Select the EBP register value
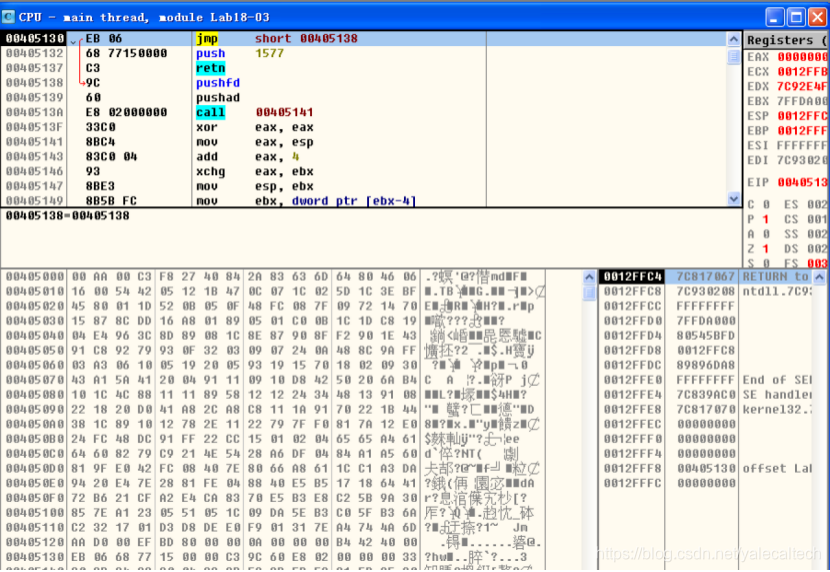This screenshot has width=830, height=572. [x=802, y=131]
